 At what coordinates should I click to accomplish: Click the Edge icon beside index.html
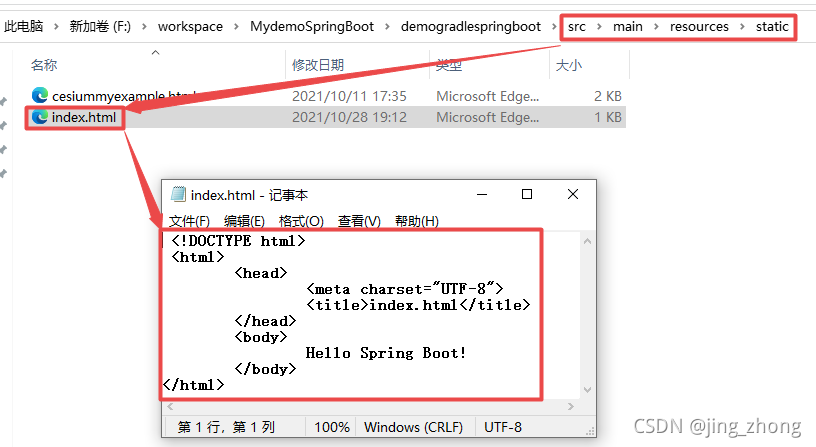(x=40, y=117)
